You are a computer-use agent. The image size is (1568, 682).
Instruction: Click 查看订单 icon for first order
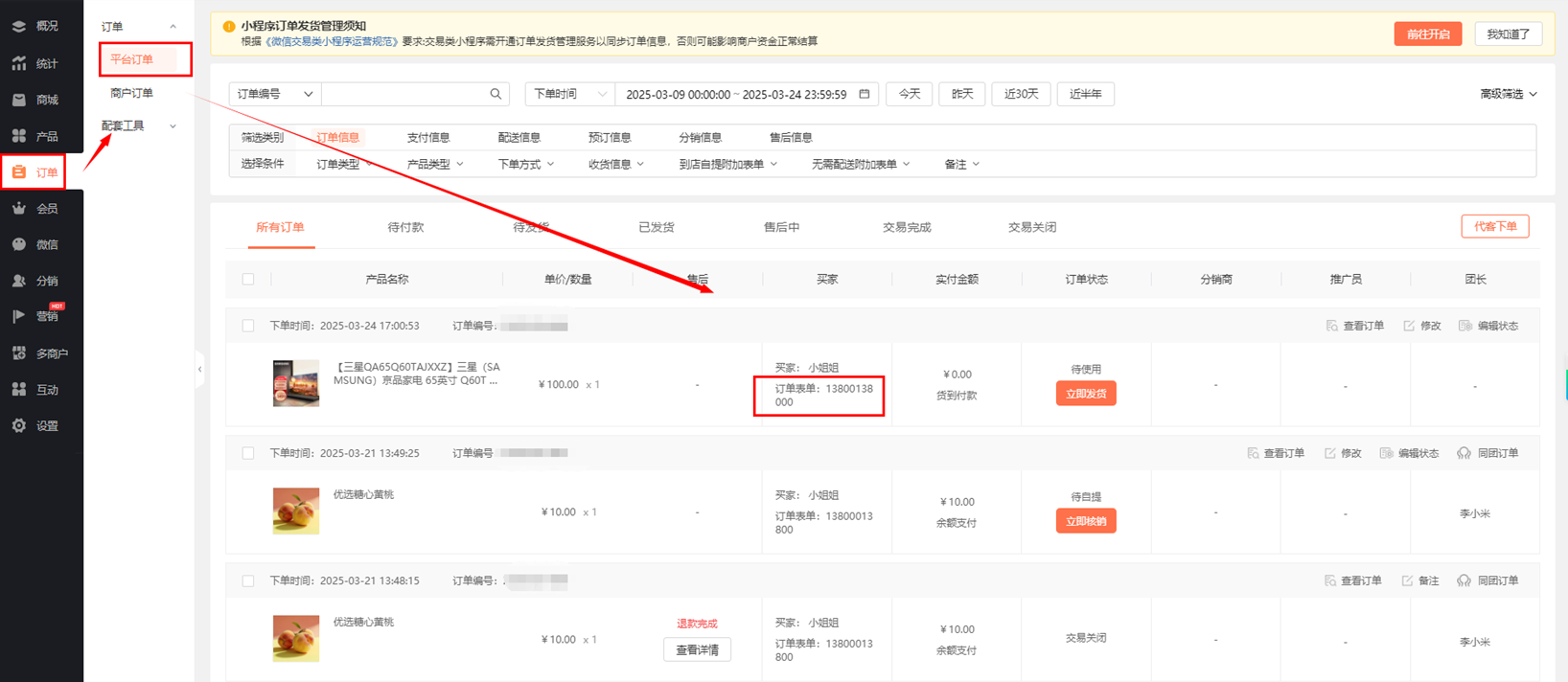pos(1331,326)
